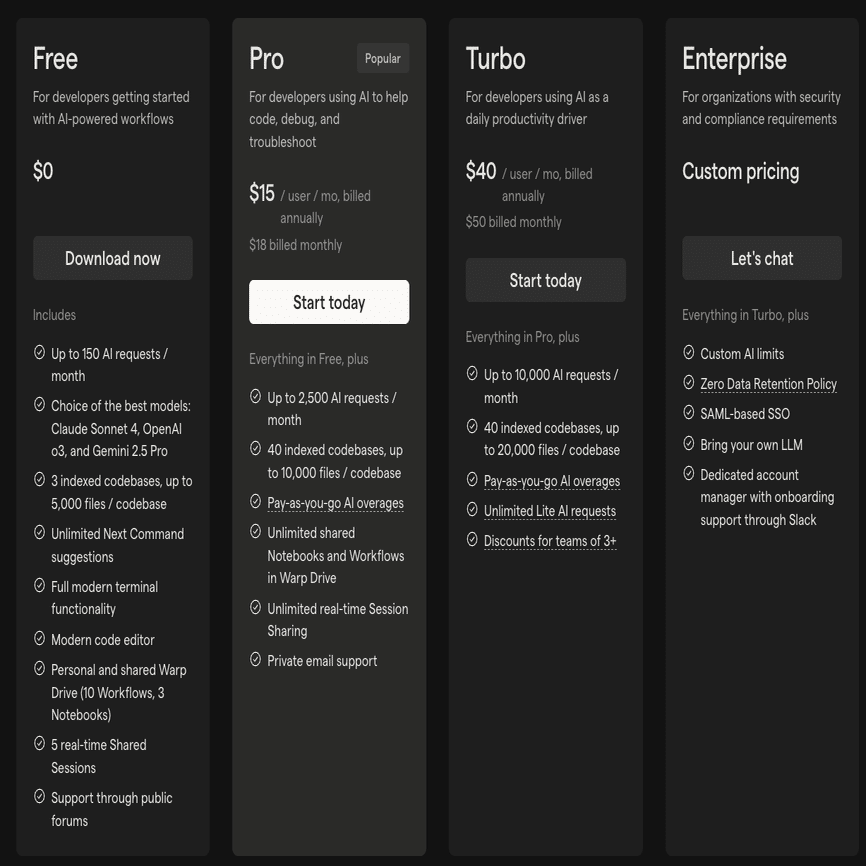Click the Turbo plan's Pay-as-you-go AI overages link
This screenshot has width=866, height=866.
coord(551,481)
